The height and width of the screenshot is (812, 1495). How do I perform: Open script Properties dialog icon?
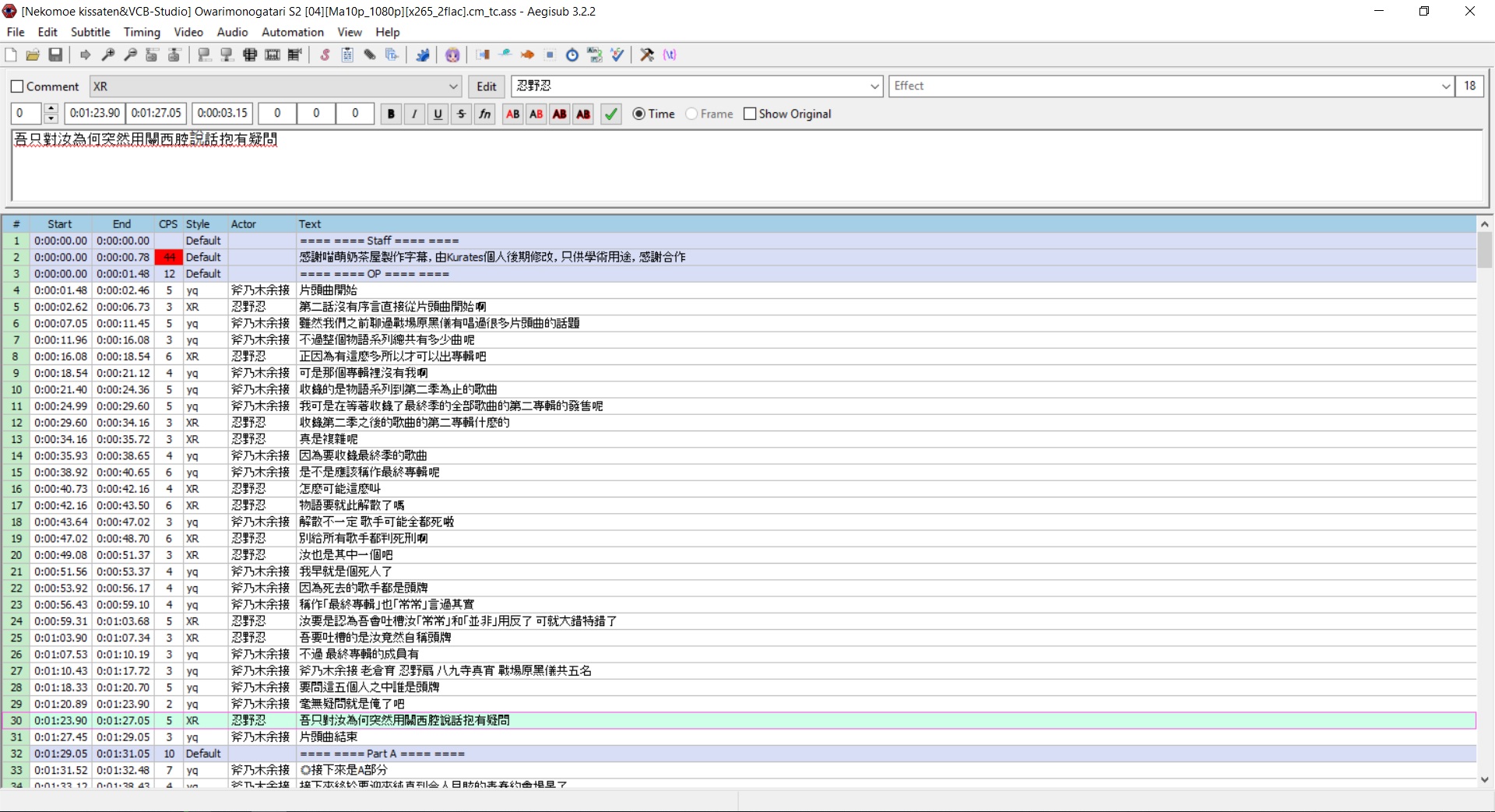click(347, 54)
